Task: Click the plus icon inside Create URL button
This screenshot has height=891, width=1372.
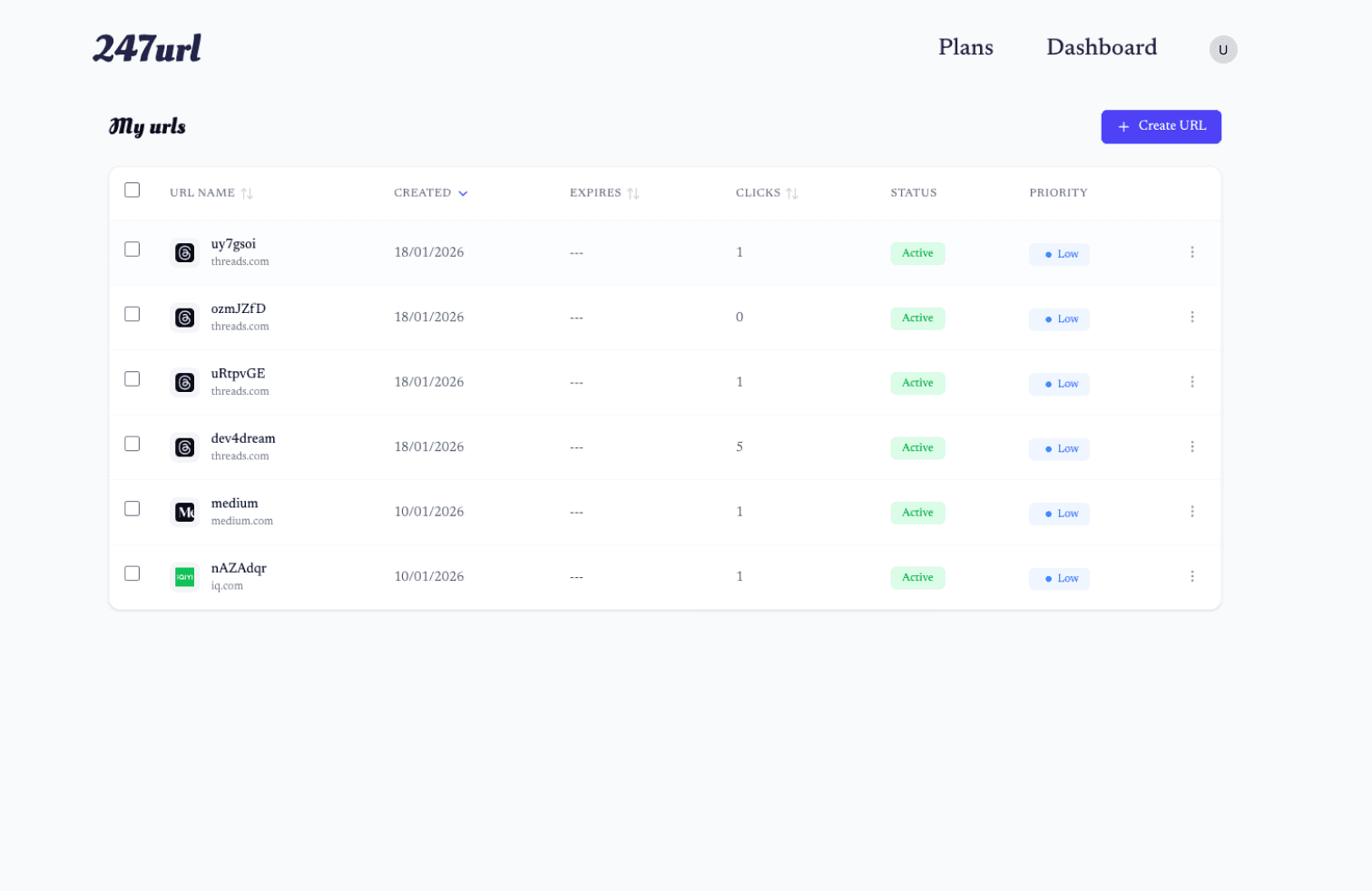Action: click(1124, 127)
